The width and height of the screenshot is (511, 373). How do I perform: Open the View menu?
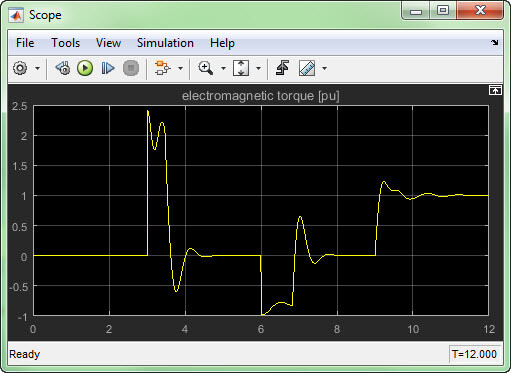tap(108, 43)
